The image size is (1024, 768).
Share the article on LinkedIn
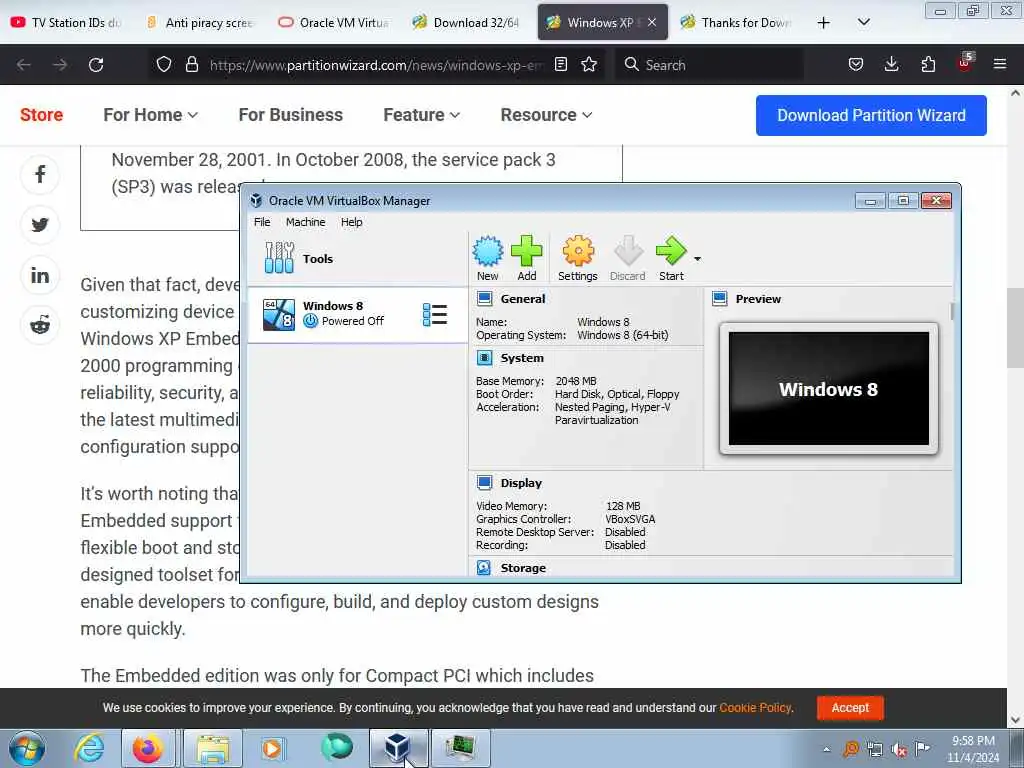40,275
